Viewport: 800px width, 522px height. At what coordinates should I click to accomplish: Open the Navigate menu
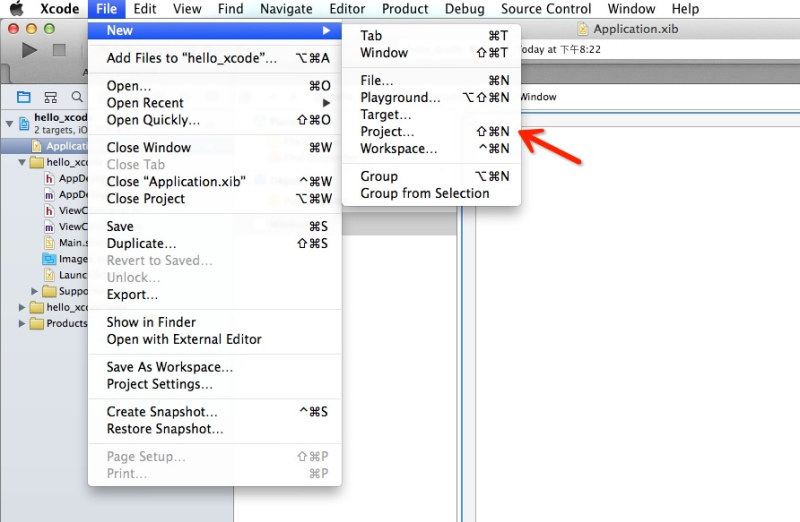(286, 9)
